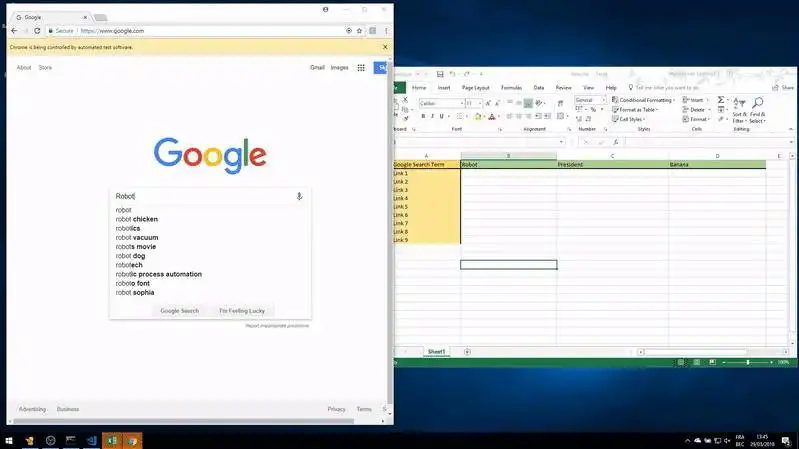Dismiss the automated test software notice
Viewport: 799px width, 449px height.
click(385, 47)
